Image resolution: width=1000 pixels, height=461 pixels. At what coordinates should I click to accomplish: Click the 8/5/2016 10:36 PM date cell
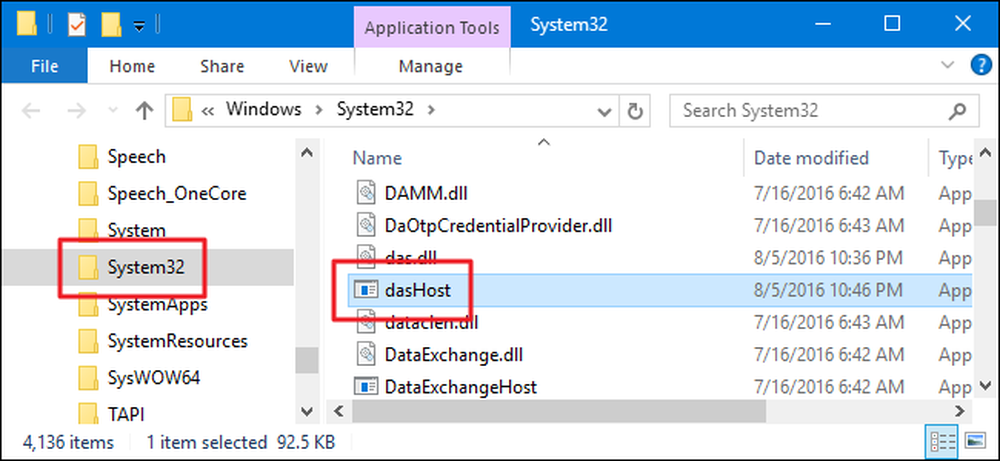pos(828,258)
